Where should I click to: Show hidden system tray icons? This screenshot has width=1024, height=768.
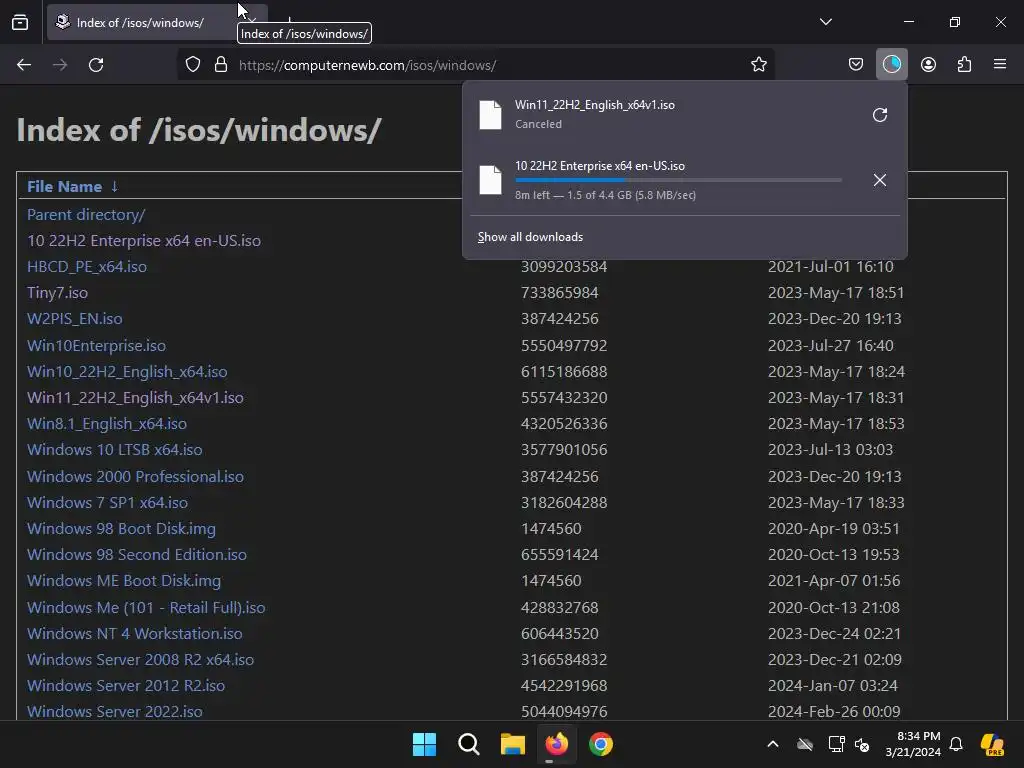click(x=773, y=744)
